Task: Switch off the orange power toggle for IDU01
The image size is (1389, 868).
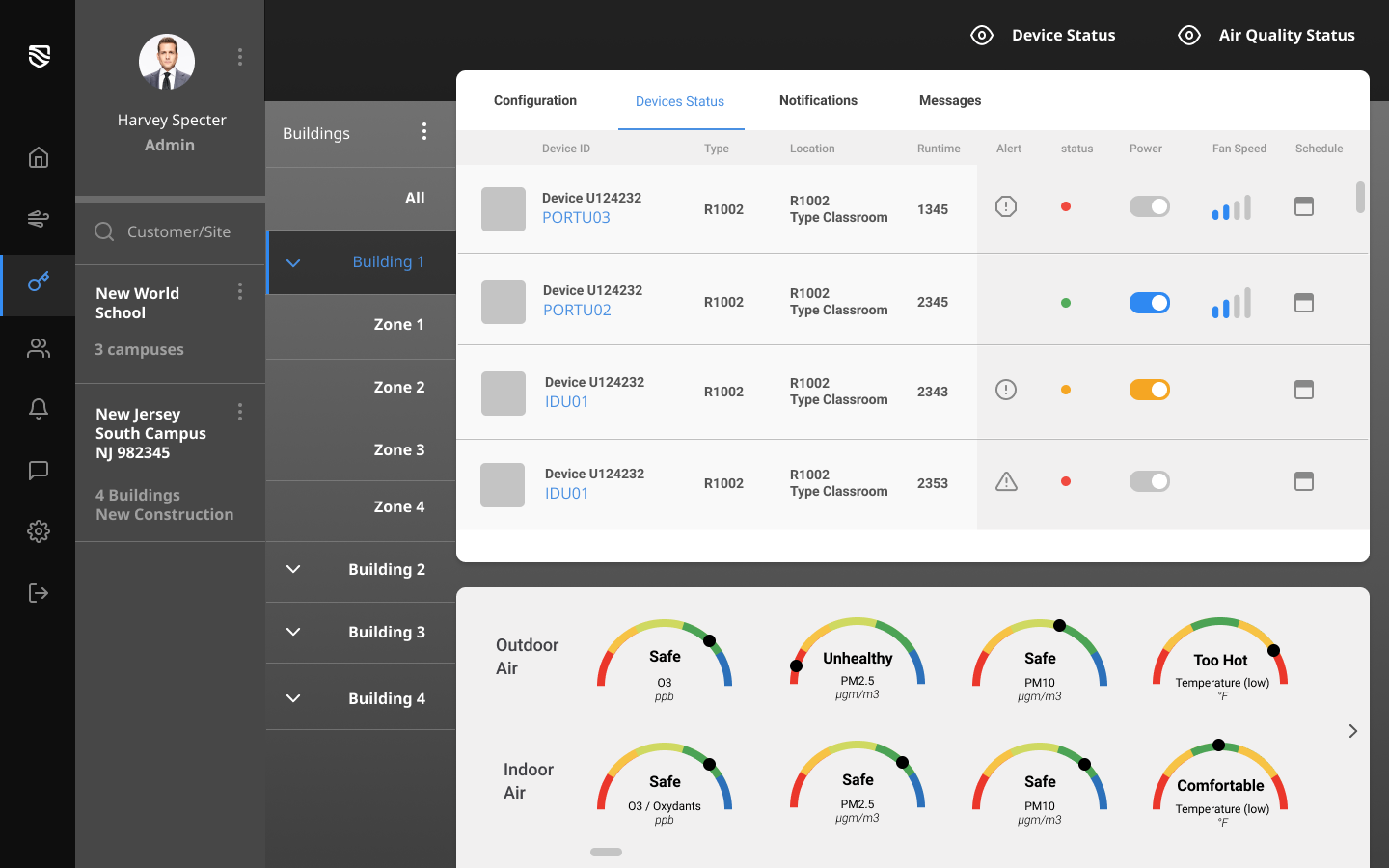Action: [x=1150, y=390]
